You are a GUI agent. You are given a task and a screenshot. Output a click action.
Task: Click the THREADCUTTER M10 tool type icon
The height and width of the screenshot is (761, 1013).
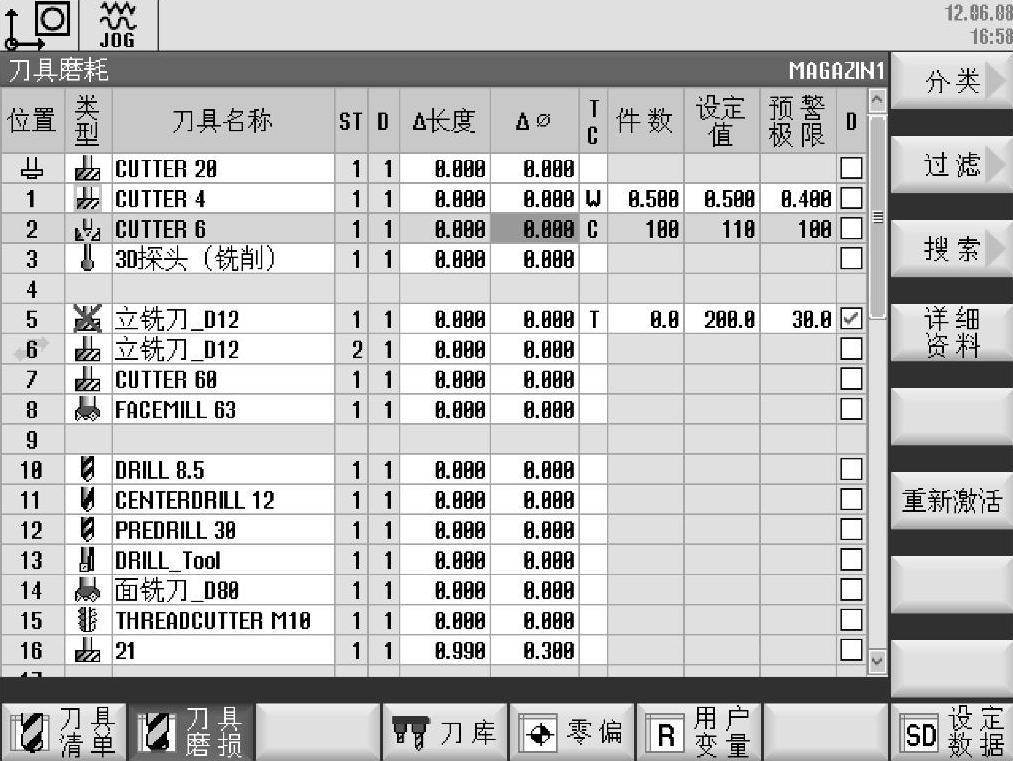tap(88, 620)
